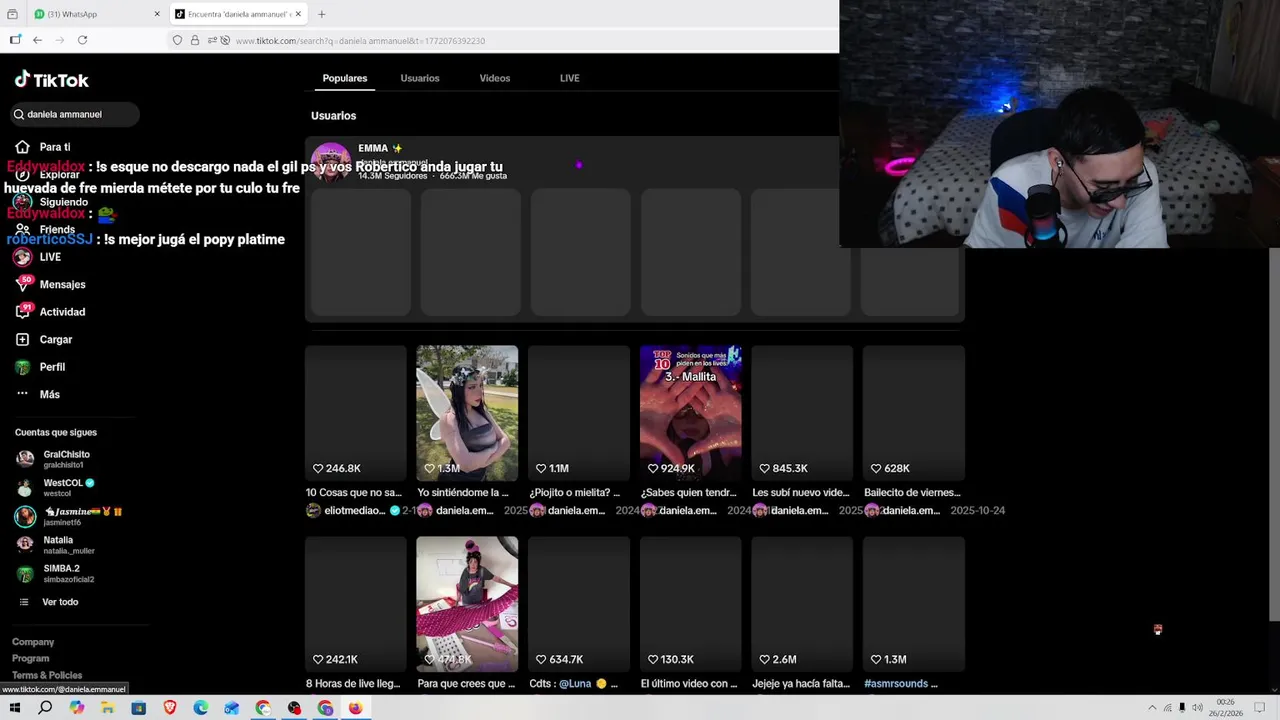Click the TikTok logo
This screenshot has width=1280, height=720.
coord(51,80)
